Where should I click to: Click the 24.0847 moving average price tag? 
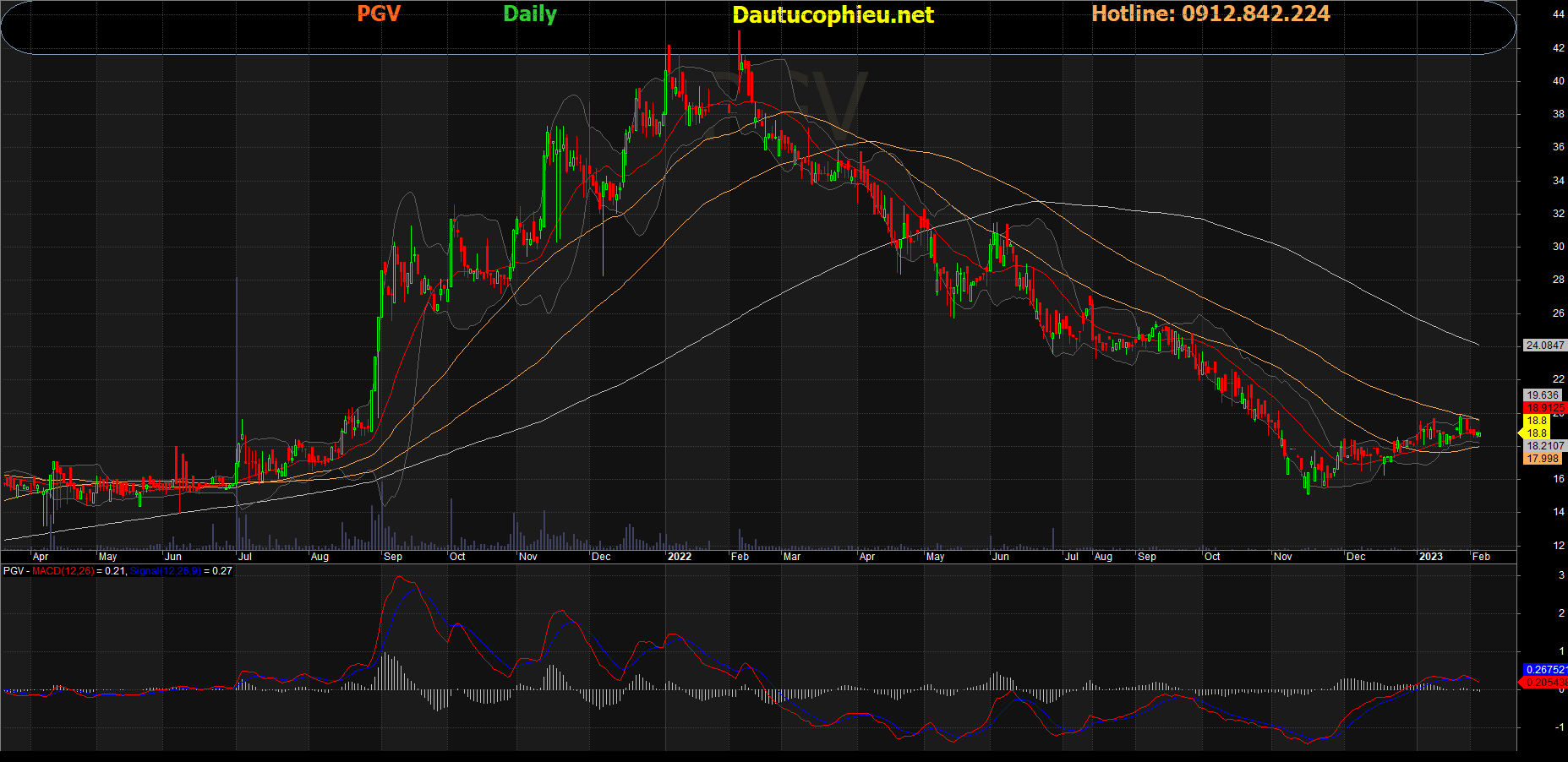click(x=1543, y=346)
